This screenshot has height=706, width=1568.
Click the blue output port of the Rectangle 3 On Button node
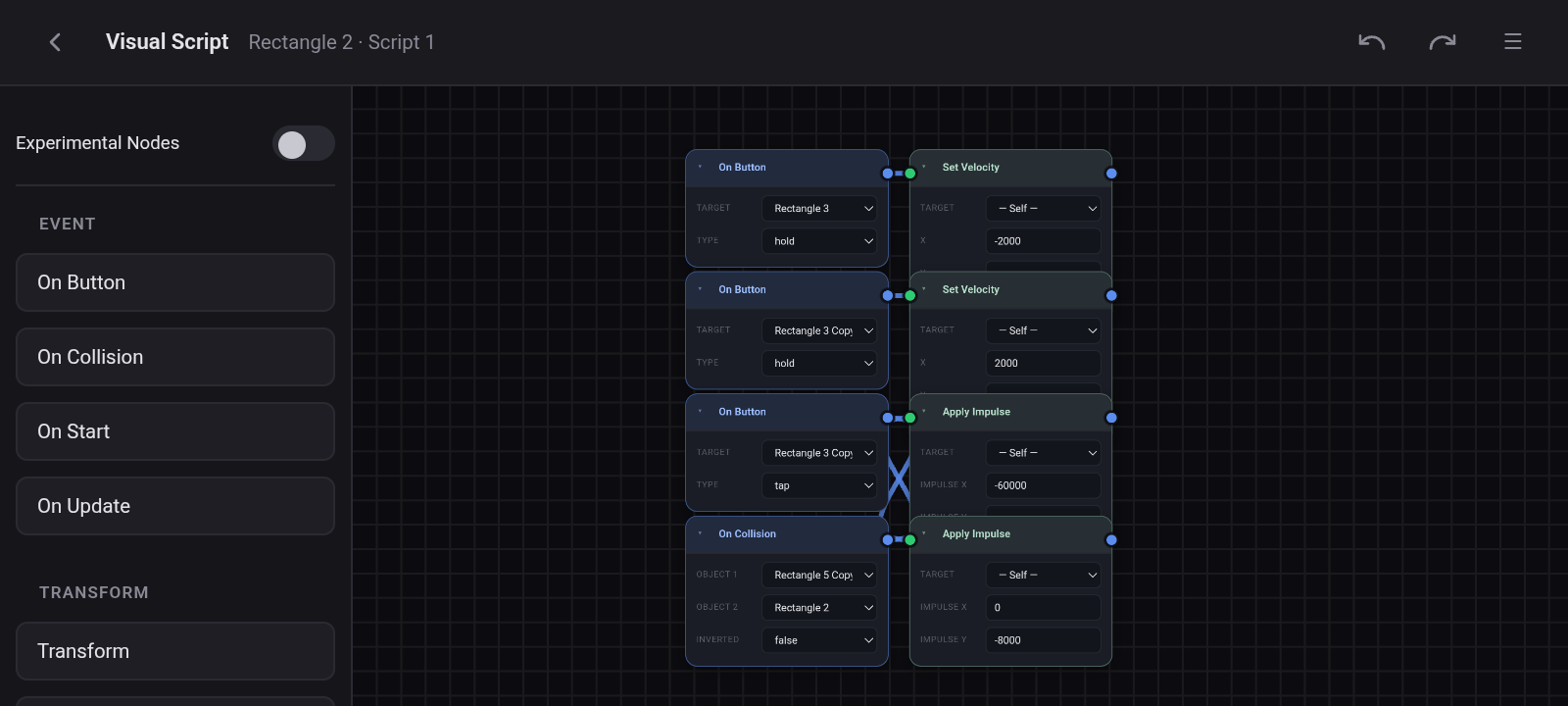[x=888, y=174]
